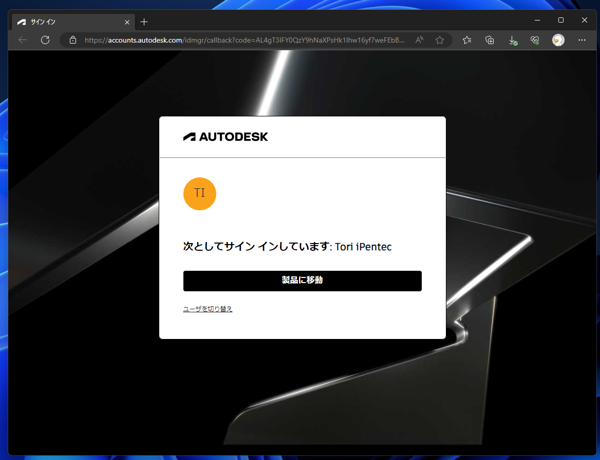The height and width of the screenshot is (460, 600).
Task: Maximize the browser window
Action: (561, 20)
